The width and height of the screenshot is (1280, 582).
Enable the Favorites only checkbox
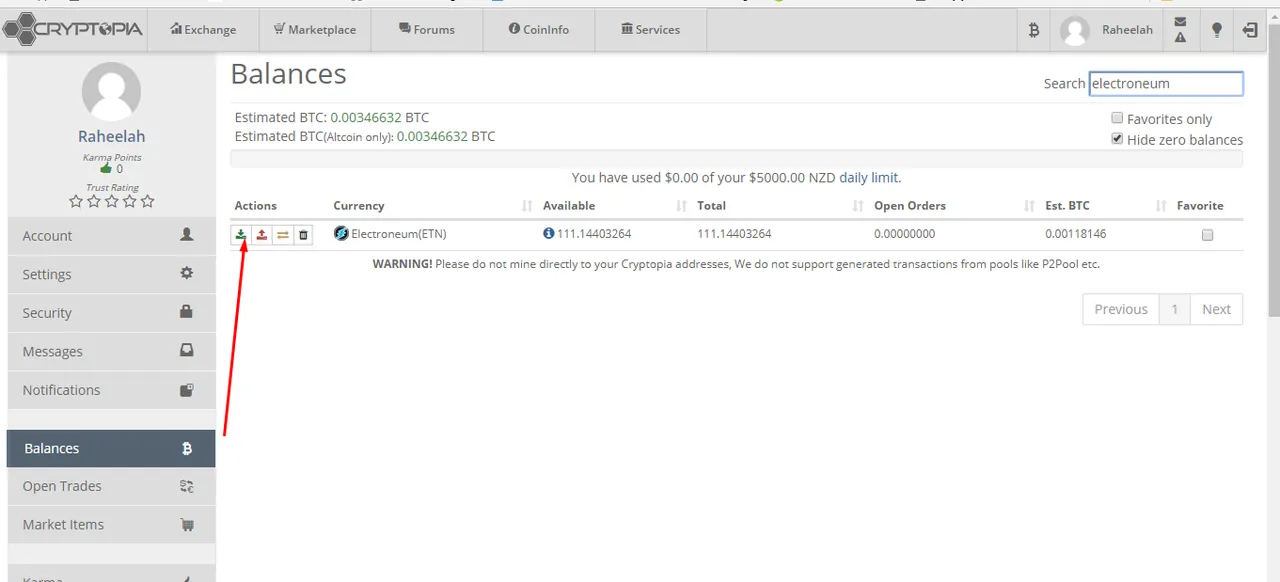[1117, 118]
